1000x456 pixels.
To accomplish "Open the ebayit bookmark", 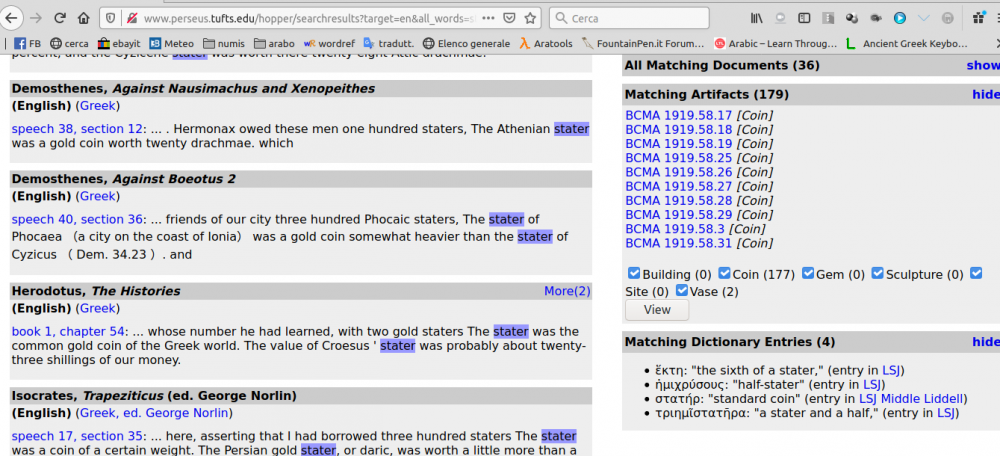I will click(x=119, y=43).
